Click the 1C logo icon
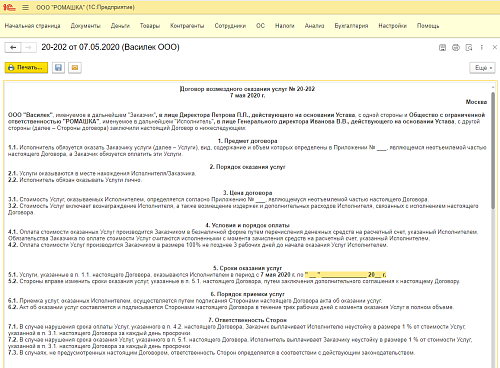 click(x=9, y=7)
